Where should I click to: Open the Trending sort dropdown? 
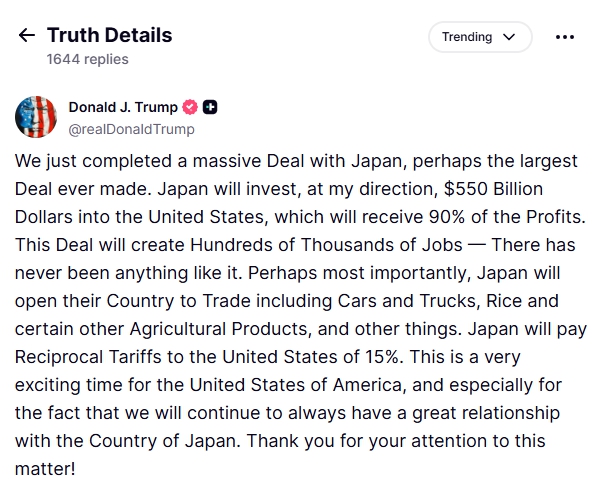(480, 37)
